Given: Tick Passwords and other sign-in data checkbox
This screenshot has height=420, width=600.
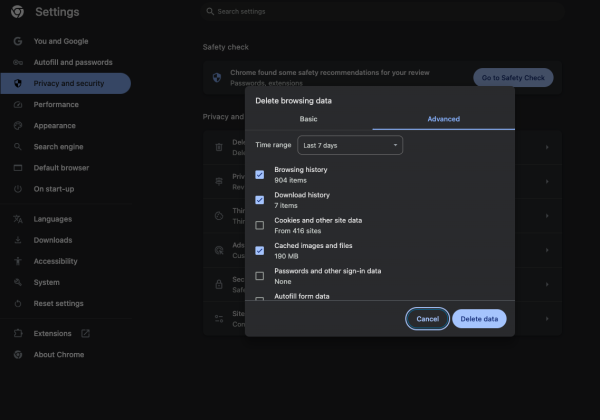Looking at the screenshot, I should click(260, 276).
